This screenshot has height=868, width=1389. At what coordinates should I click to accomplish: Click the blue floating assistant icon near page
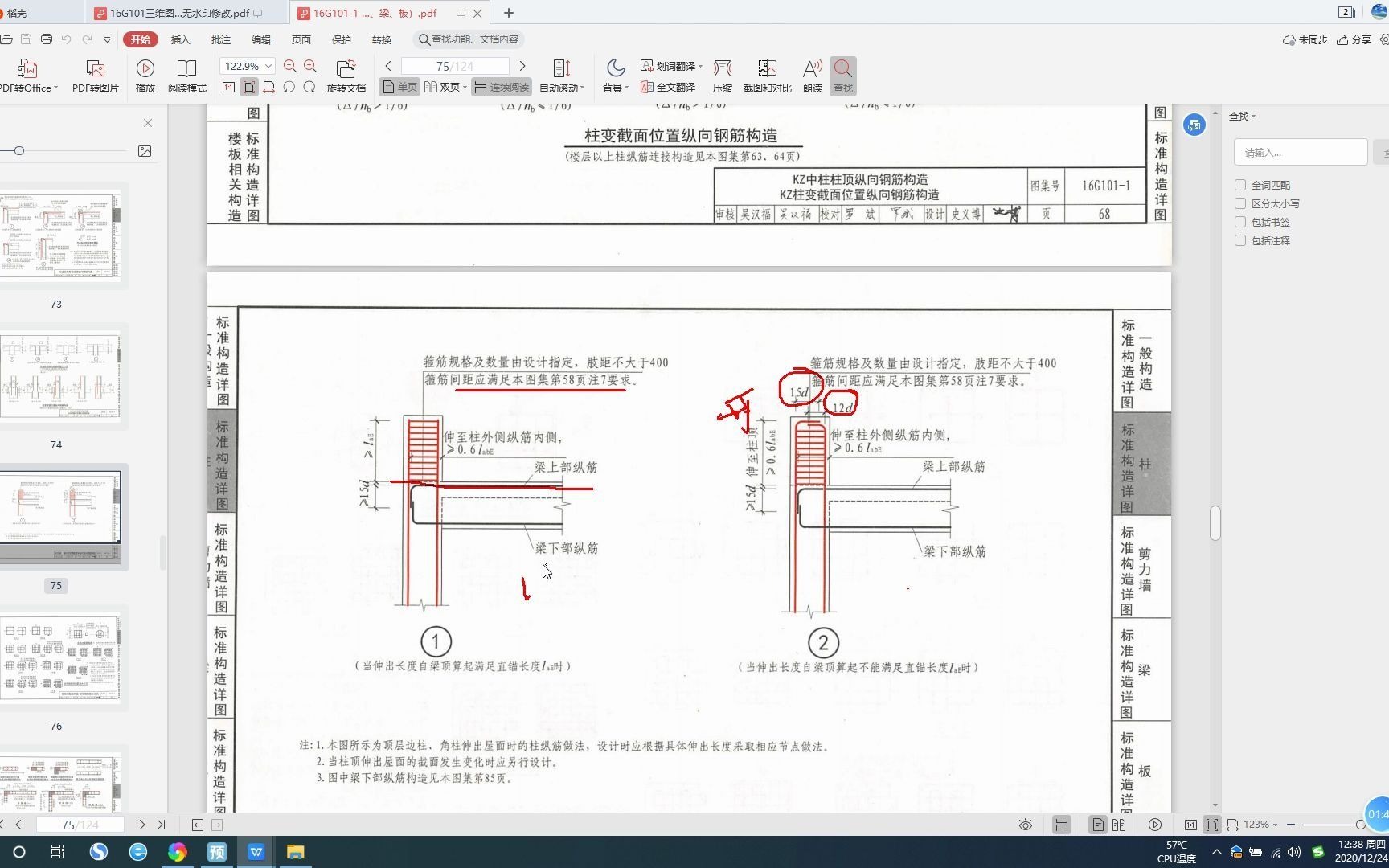click(x=1194, y=125)
